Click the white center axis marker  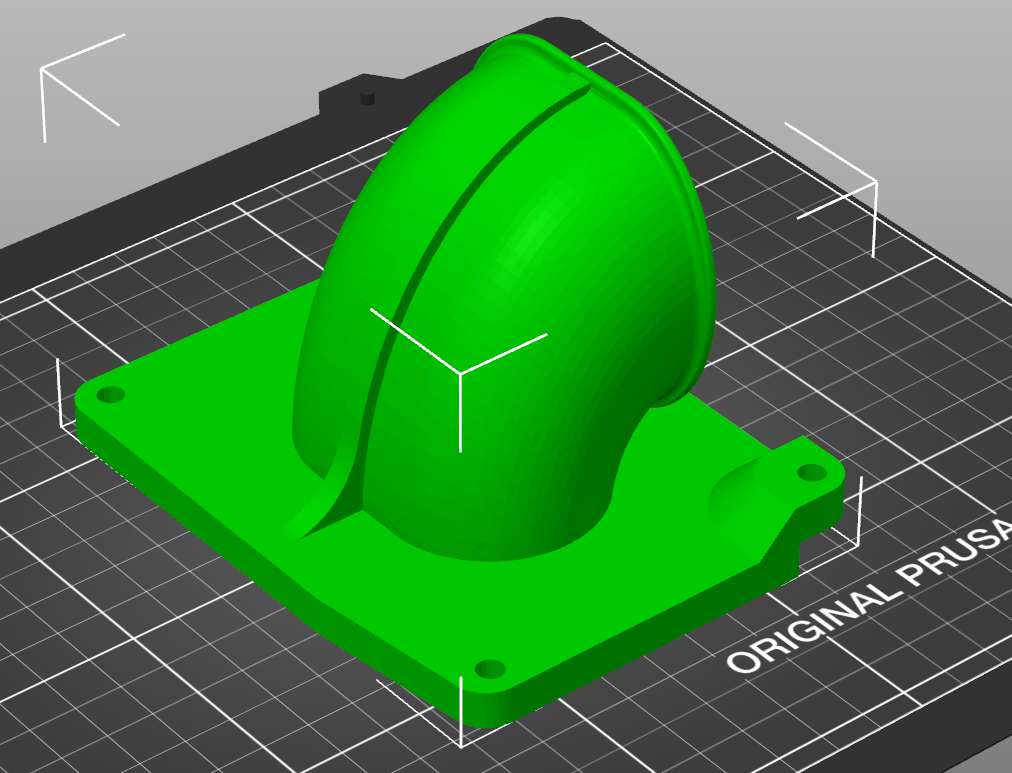point(460,374)
